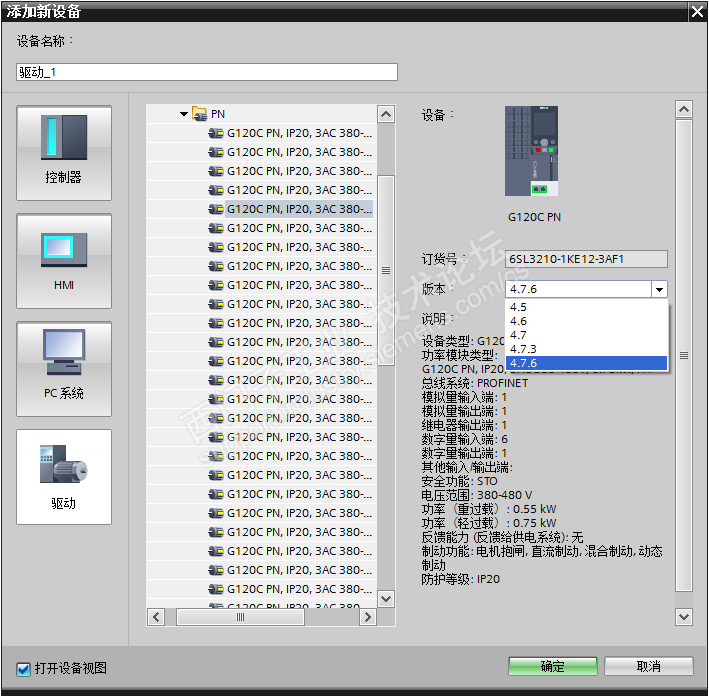Open the 版本 version dropdown arrow
Screen dimensions: 709x697
tap(659, 289)
